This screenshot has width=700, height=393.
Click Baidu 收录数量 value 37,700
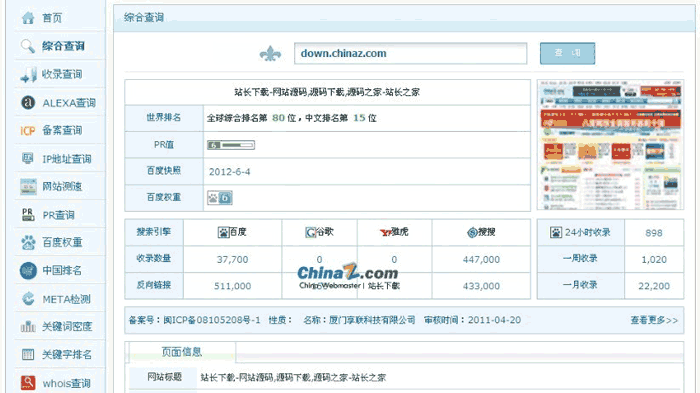[232, 259]
